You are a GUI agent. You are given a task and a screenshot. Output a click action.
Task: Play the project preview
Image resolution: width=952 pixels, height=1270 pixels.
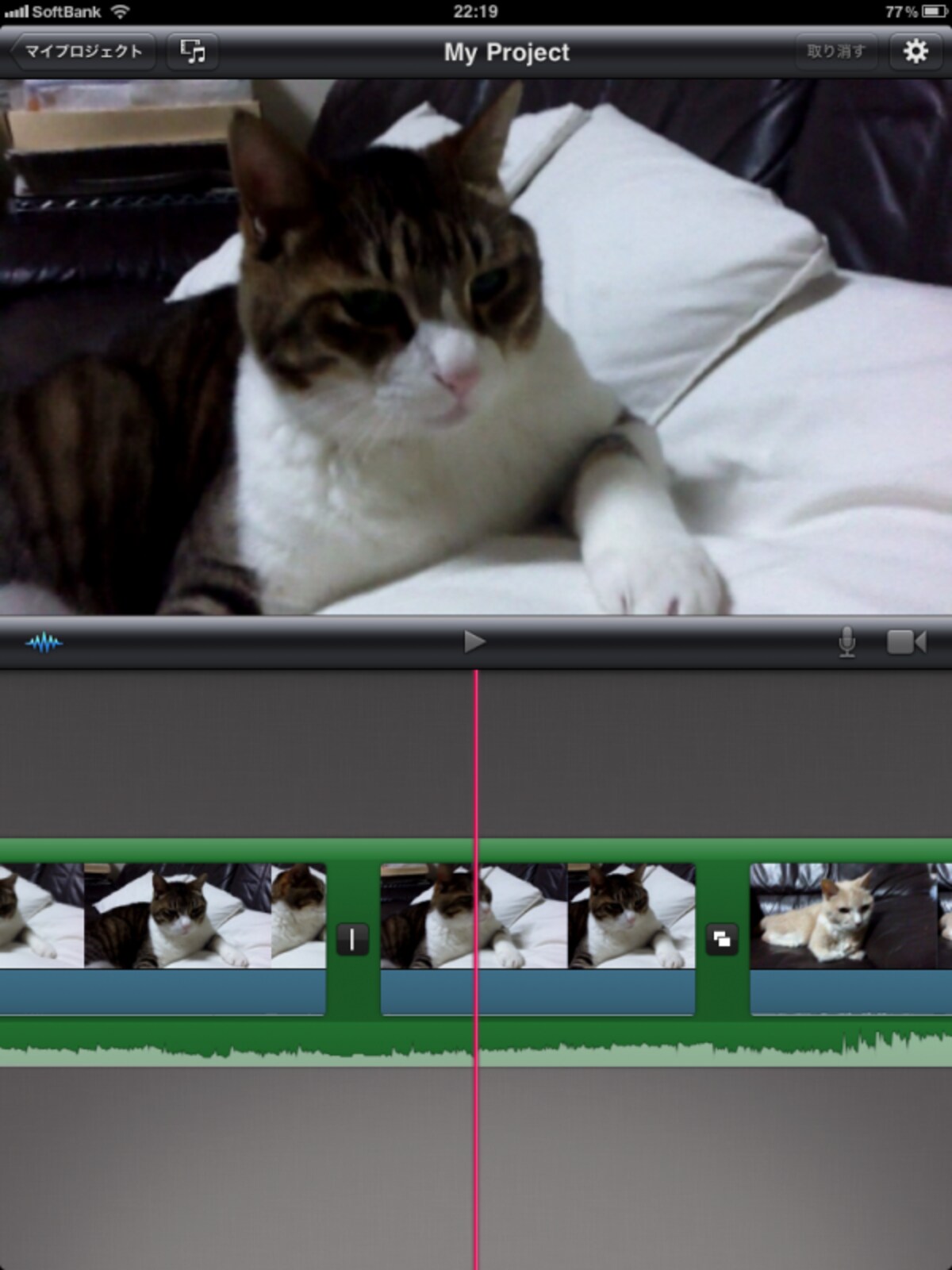point(474,641)
